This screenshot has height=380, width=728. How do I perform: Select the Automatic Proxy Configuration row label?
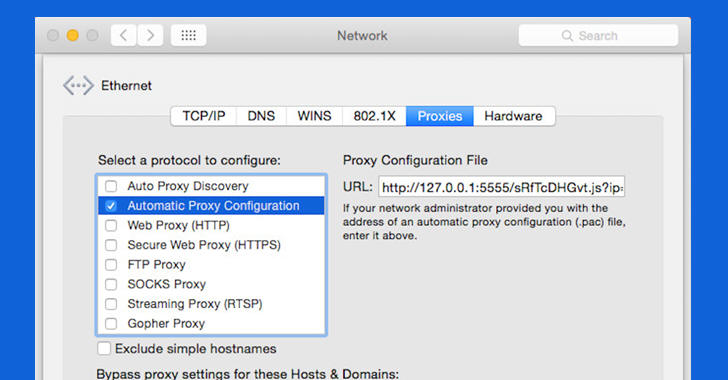coord(214,206)
